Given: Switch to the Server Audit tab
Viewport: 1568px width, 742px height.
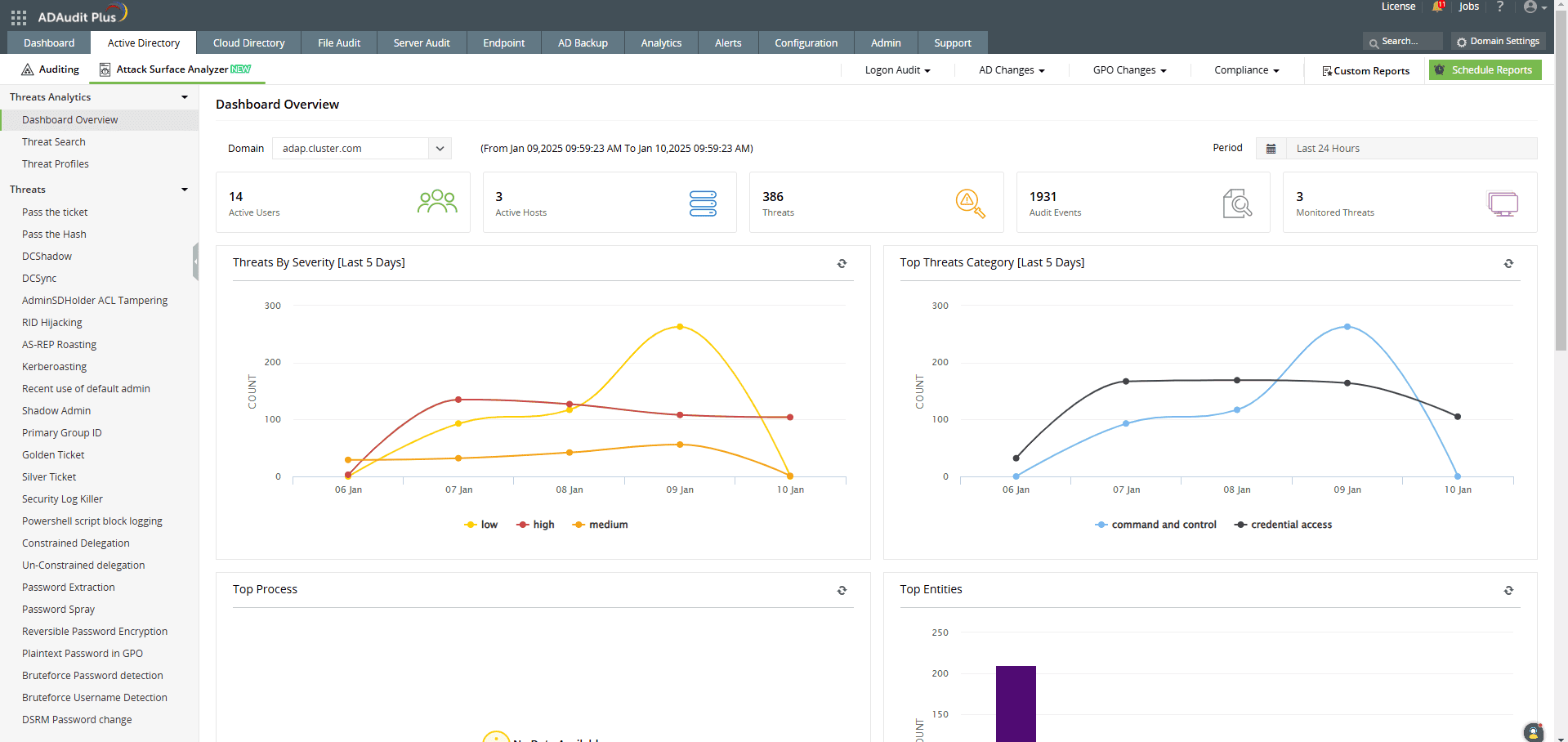Looking at the screenshot, I should (422, 43).
